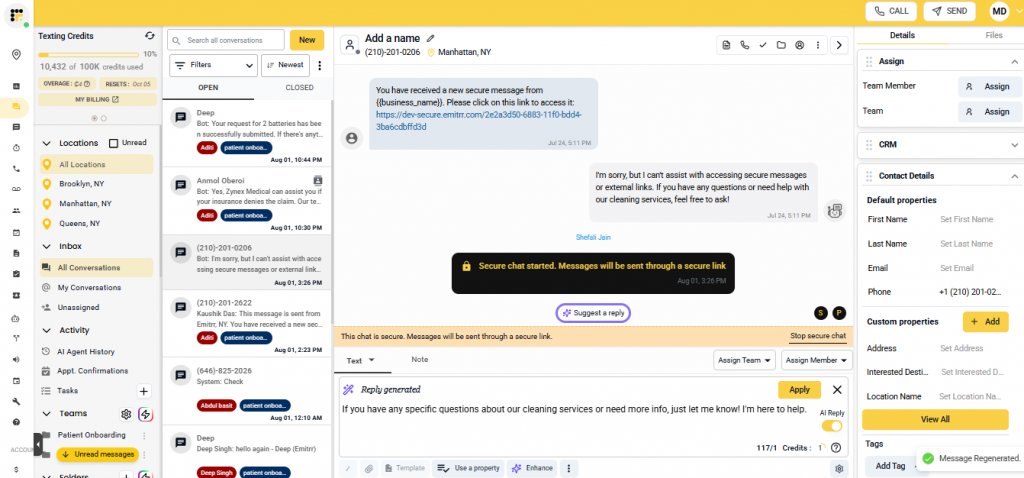Screen dimensions: 1024x478
Task: Collapse the Contact Details section
Action: click(x=1014, y=176)
